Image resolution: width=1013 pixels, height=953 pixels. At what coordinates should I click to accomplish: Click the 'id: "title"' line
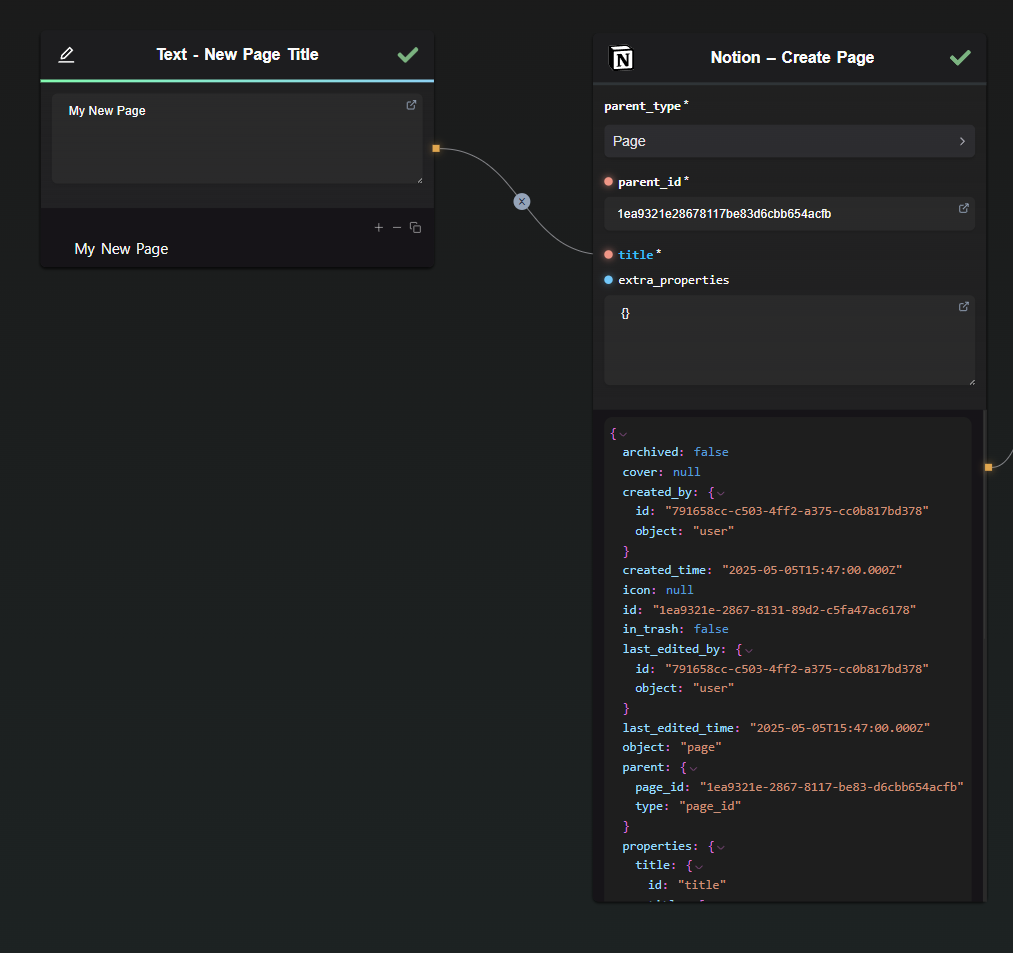tap(687, 885)
